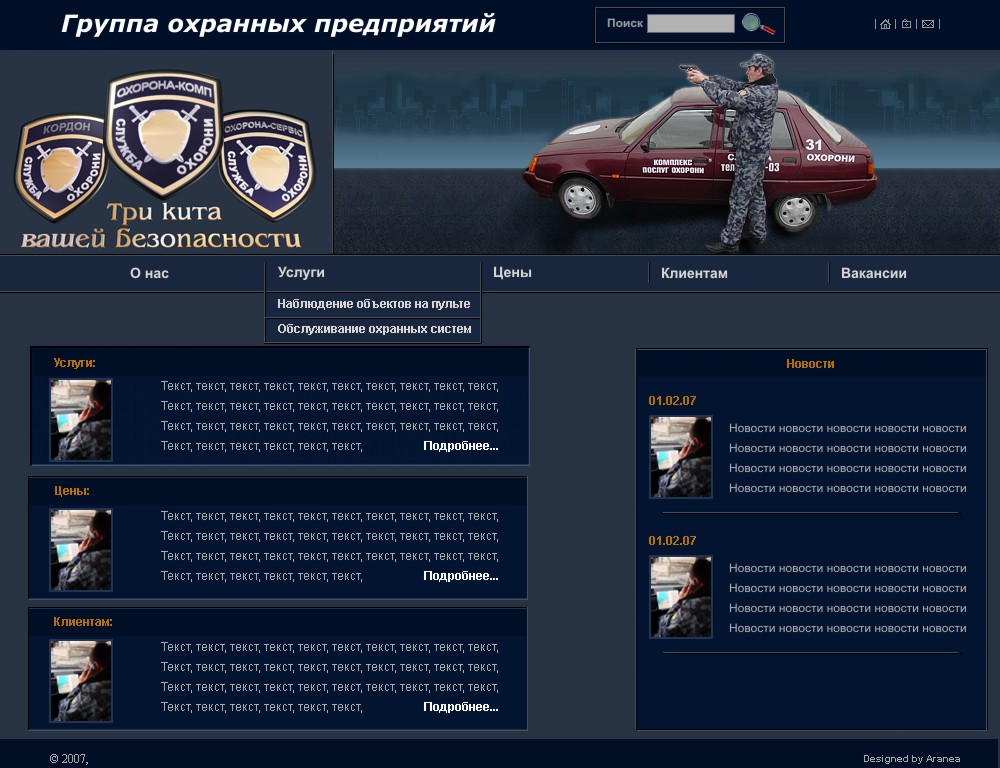Viewport: 1000px width, 768px height.
Task: Open the Услуги menu item
Action: [x=301, y=272]
